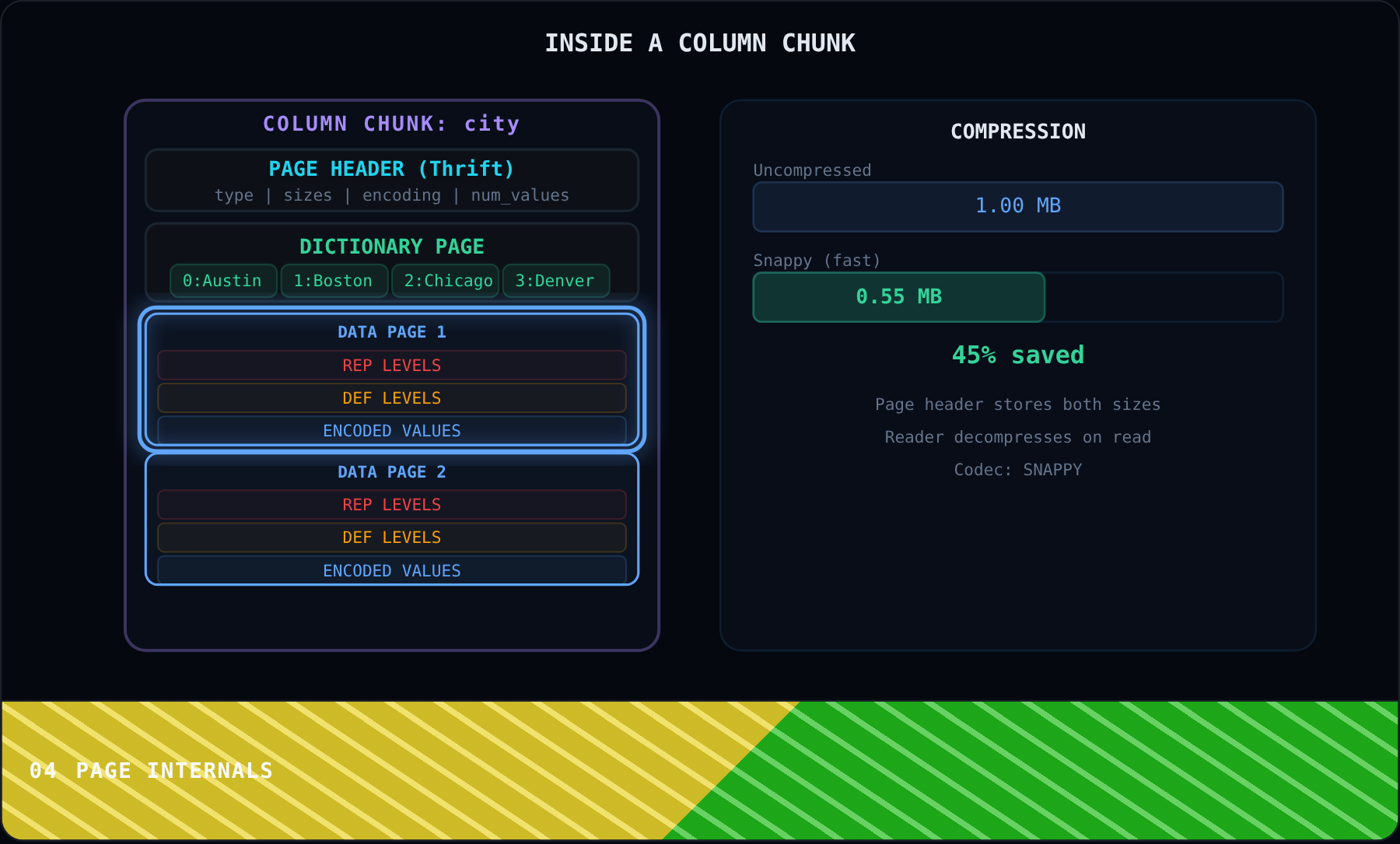Click the COLUMN CHUNK: city title
This screenshot has width=1400, height=844.
coord(392,124)
